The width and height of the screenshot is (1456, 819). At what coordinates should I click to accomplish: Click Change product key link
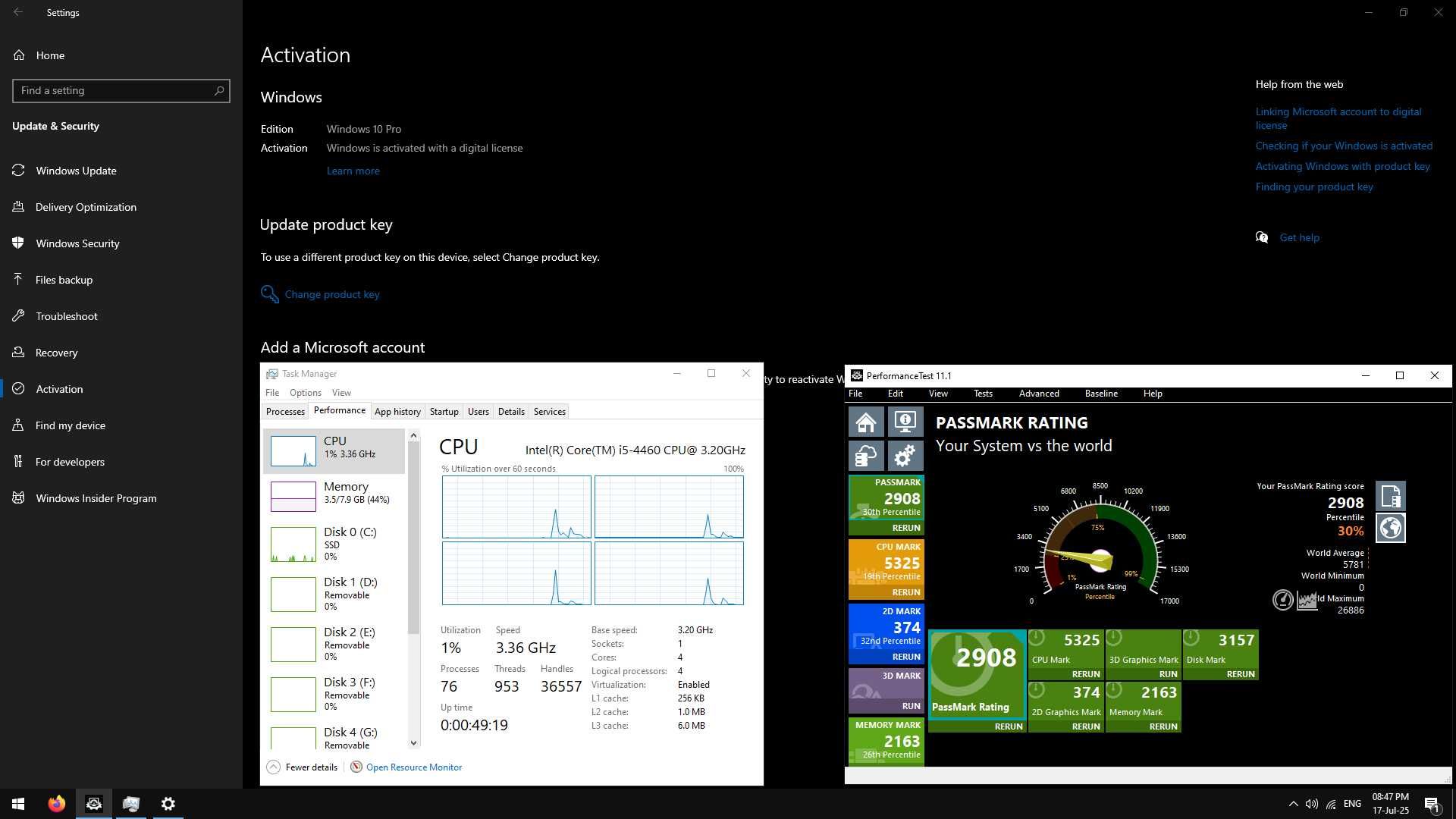tap(332, 294)
